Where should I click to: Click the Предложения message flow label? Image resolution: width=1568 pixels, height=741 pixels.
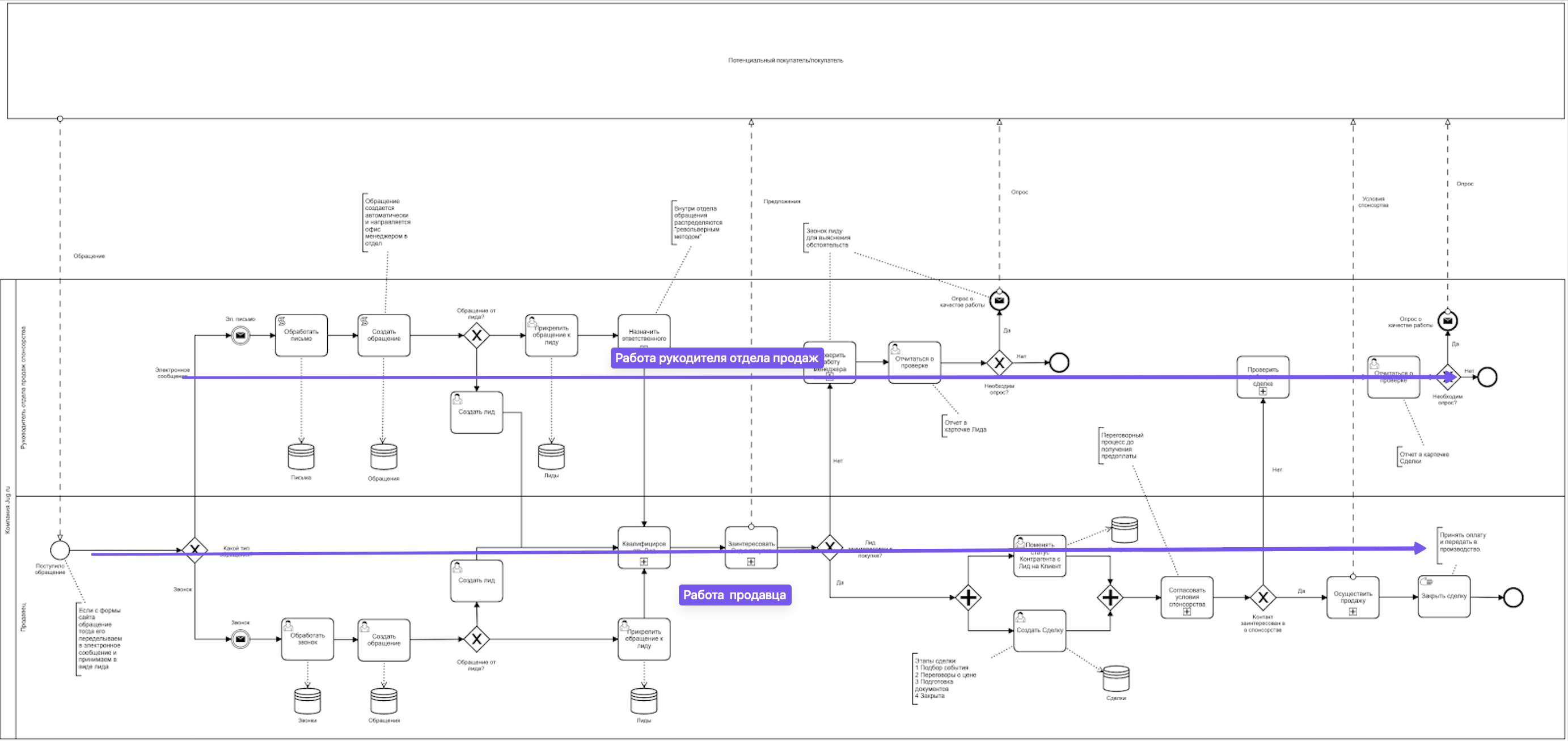[782, 201]
